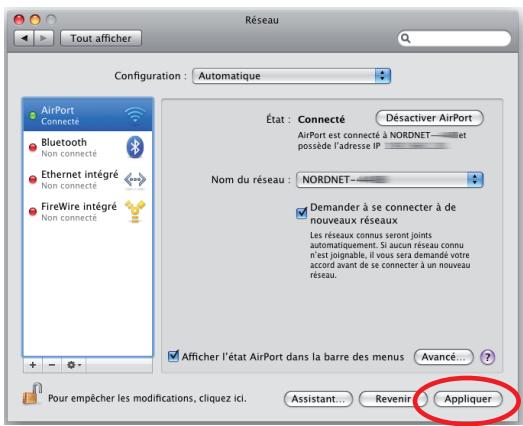The height and width of the screenshot is (426, 523).
Task: Toggle Demander à se connecter à de nouveaux réseaux
Action: [302, 213]
